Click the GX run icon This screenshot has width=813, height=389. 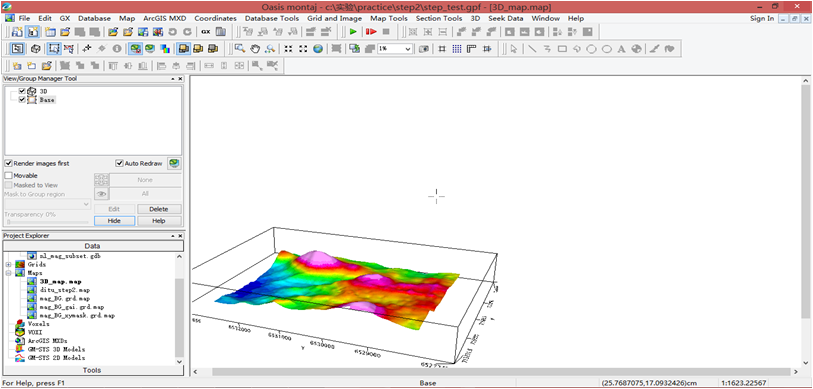pyautogui.click(x=206, y=32)
